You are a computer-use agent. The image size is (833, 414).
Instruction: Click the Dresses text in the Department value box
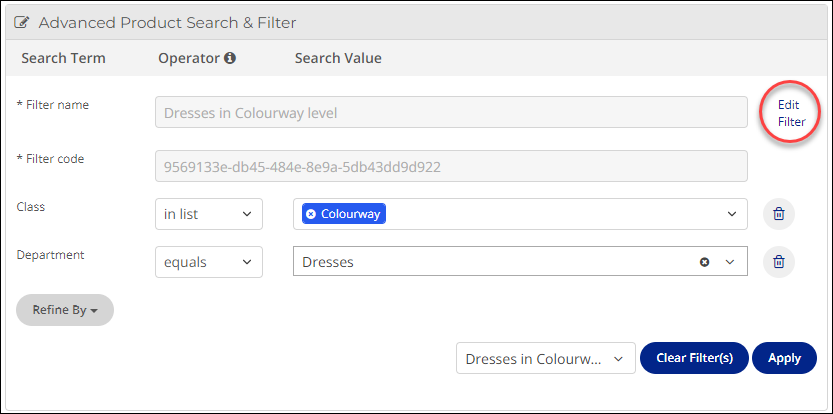(x=328, y=262)
